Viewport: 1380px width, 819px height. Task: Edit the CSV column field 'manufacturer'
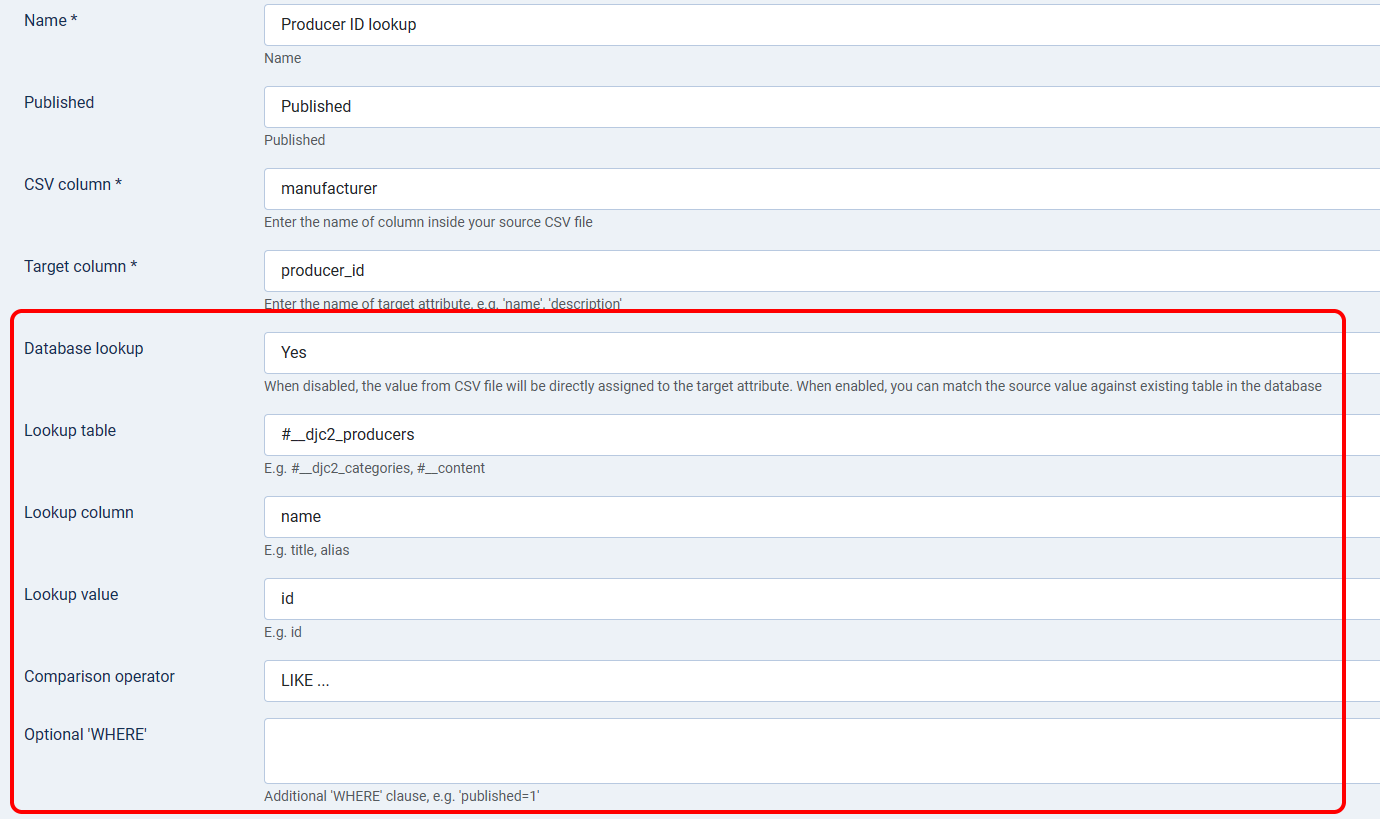[x=822, y=189]
